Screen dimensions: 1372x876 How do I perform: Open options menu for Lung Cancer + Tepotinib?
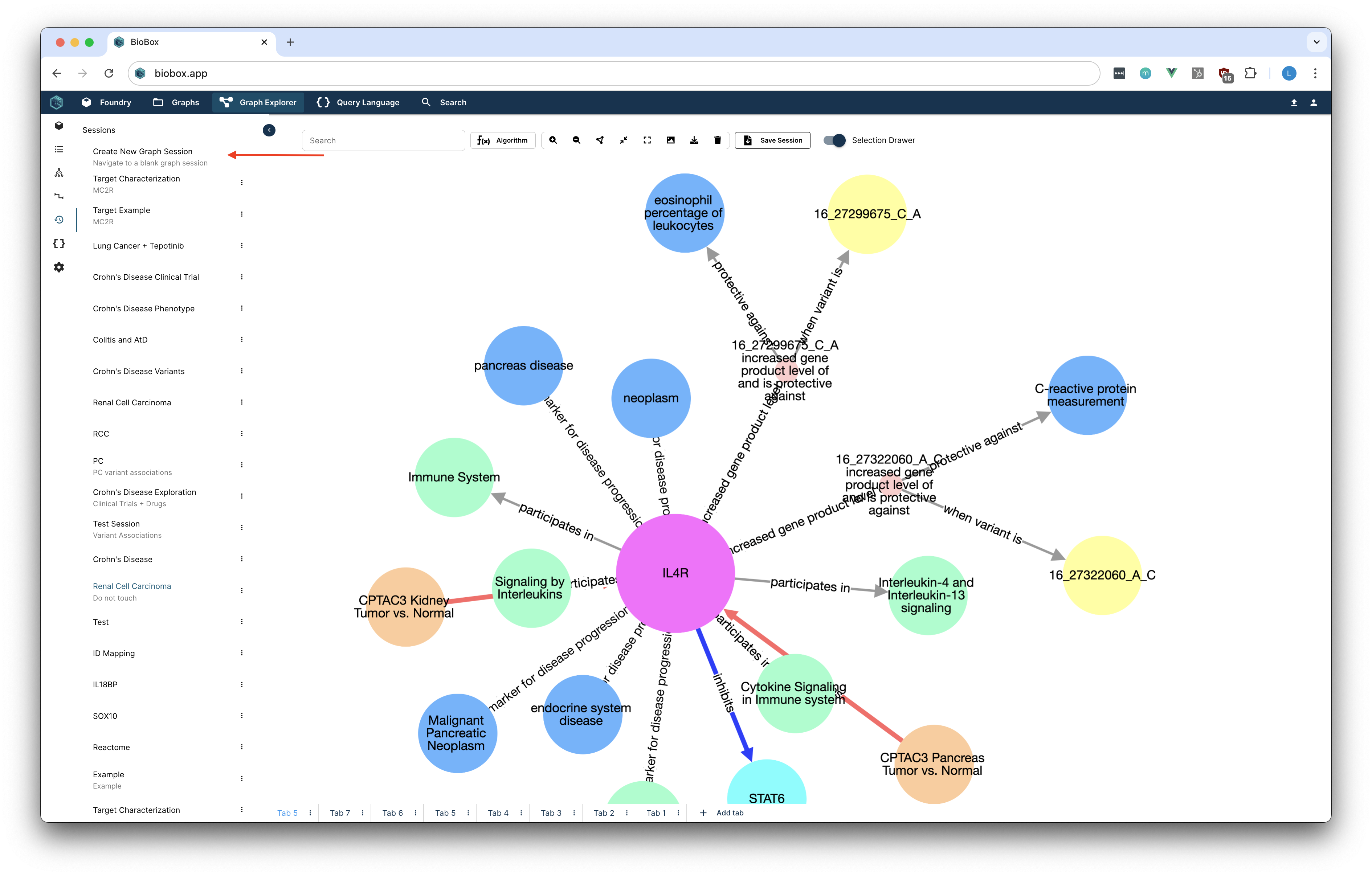tap(242, 245)
